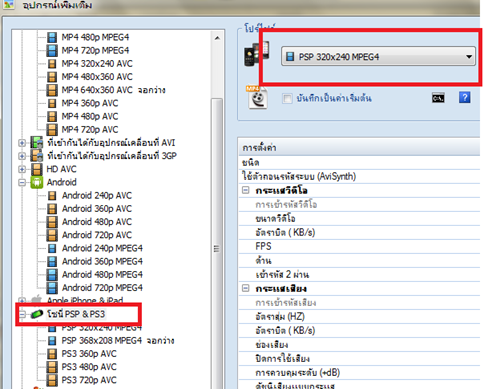
Task: Expand the HD AVC group
Action: click(x=22, y=169)
